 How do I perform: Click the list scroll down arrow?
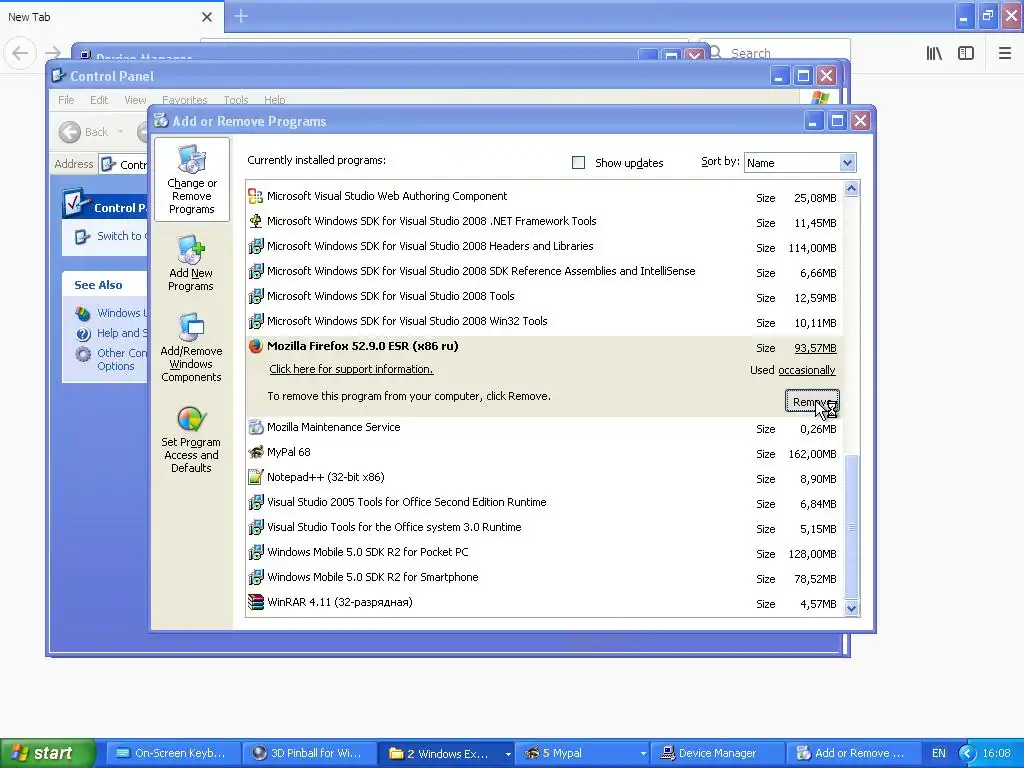(852, 609)
